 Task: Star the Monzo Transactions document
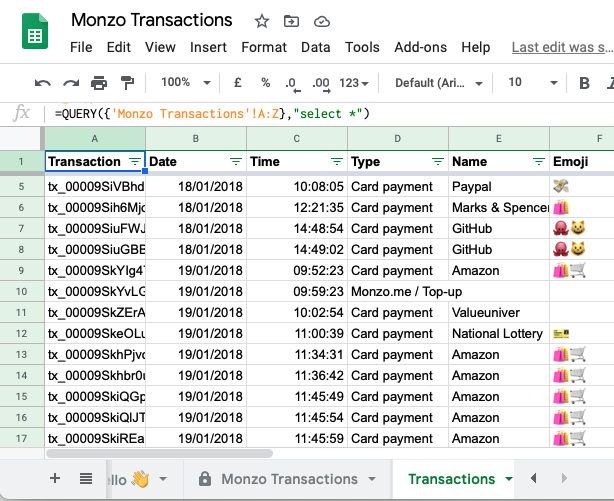click(262, 21)
